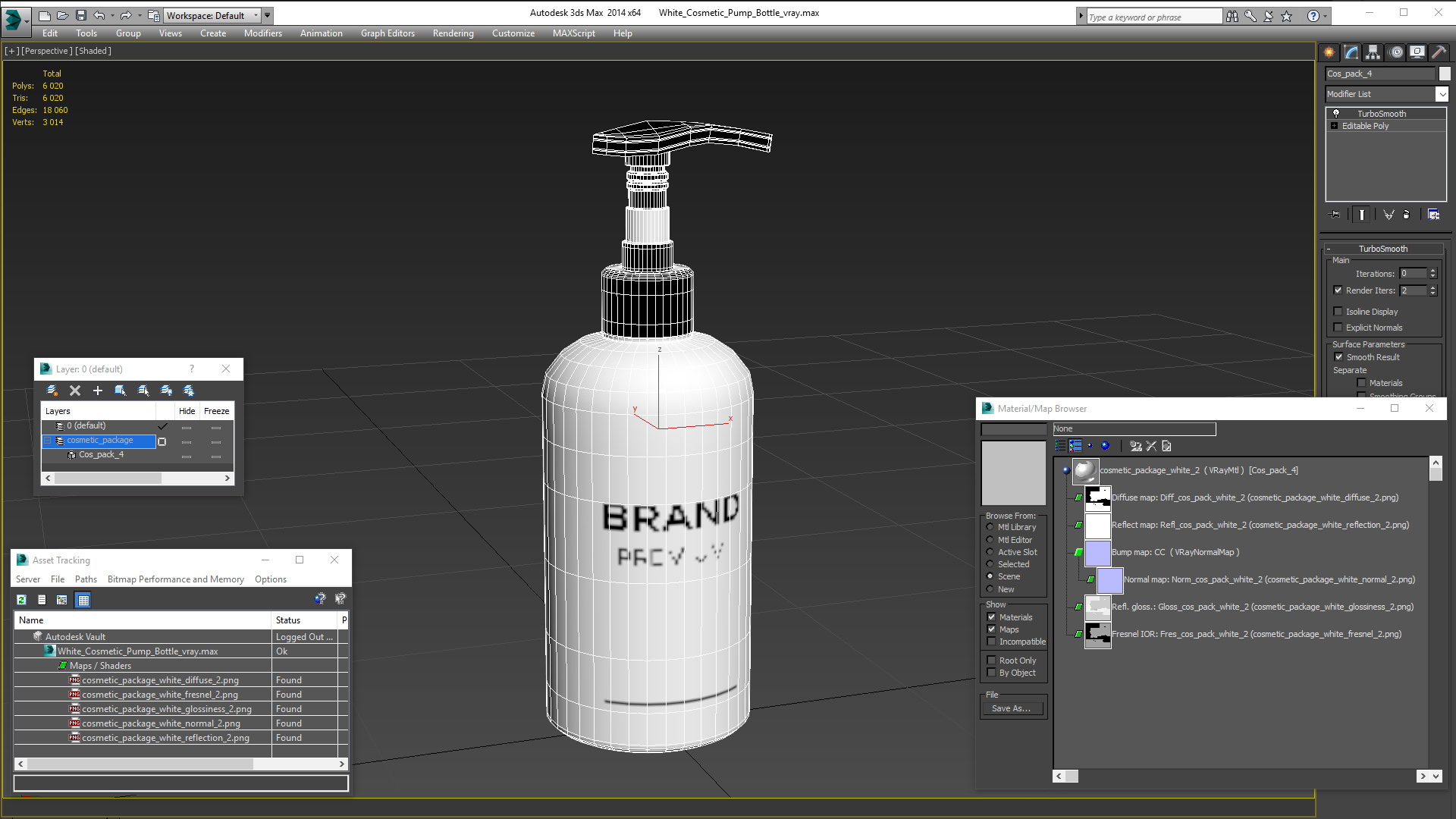Viewport: 1456px width, 819px height.
Task: Open the Hierarchy command panel tab
Action: click(1373, 52)
